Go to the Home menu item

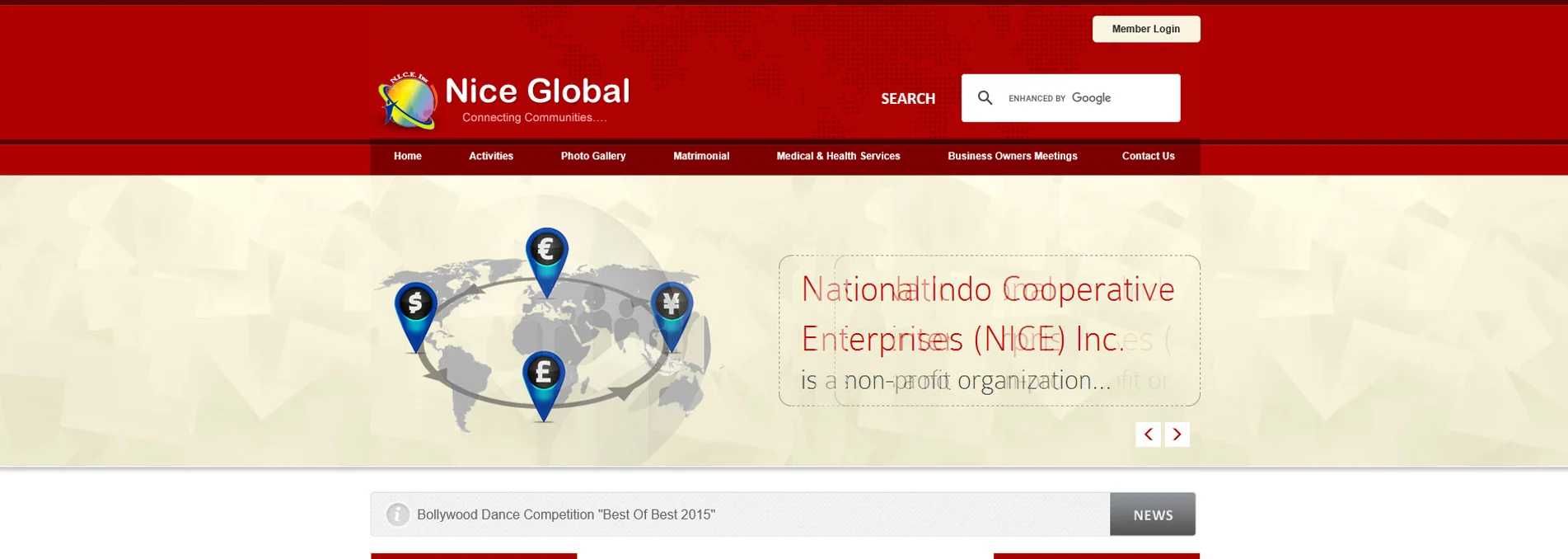(408, 156)
